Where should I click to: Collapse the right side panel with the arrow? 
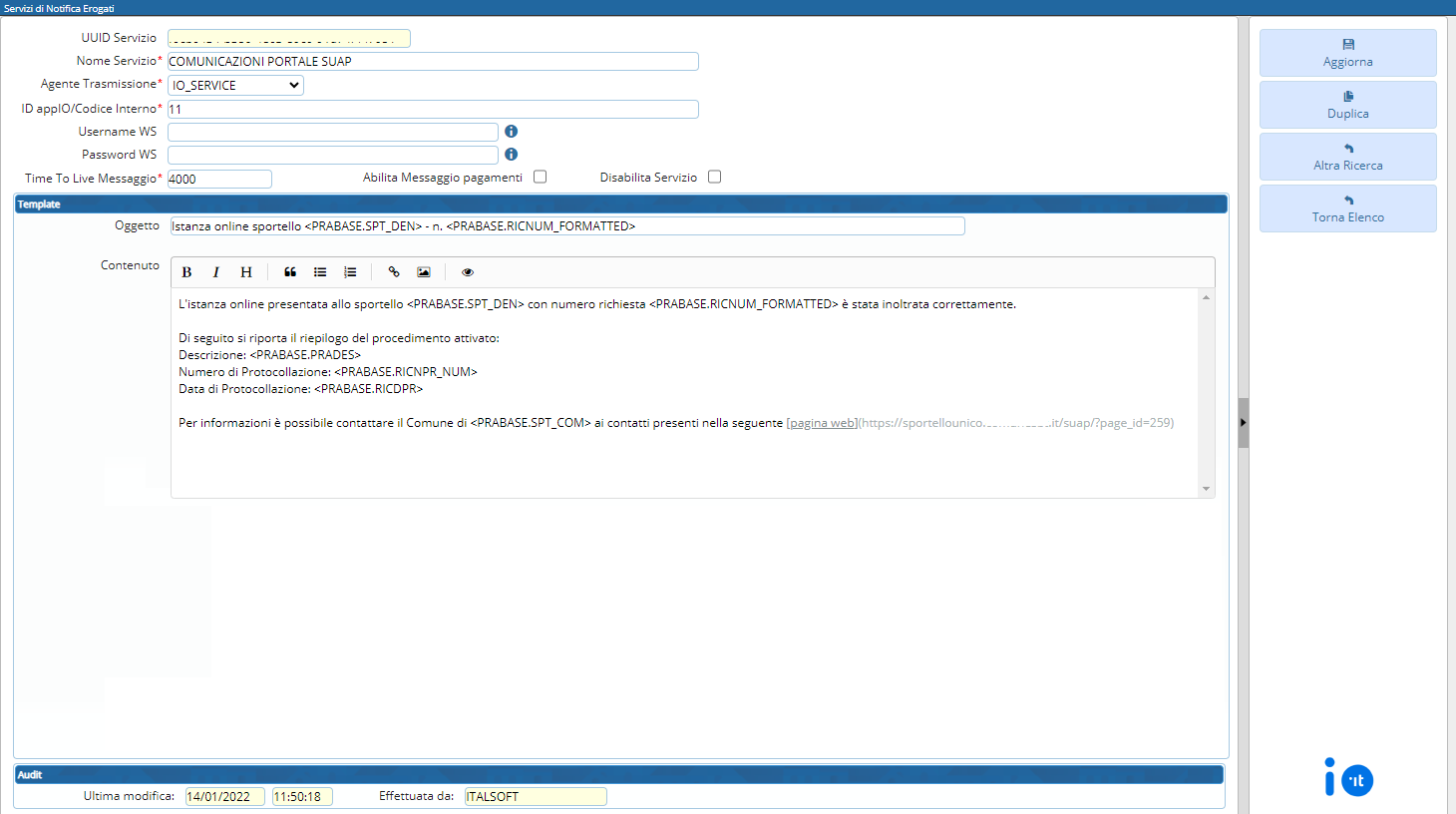point(1243,422)
